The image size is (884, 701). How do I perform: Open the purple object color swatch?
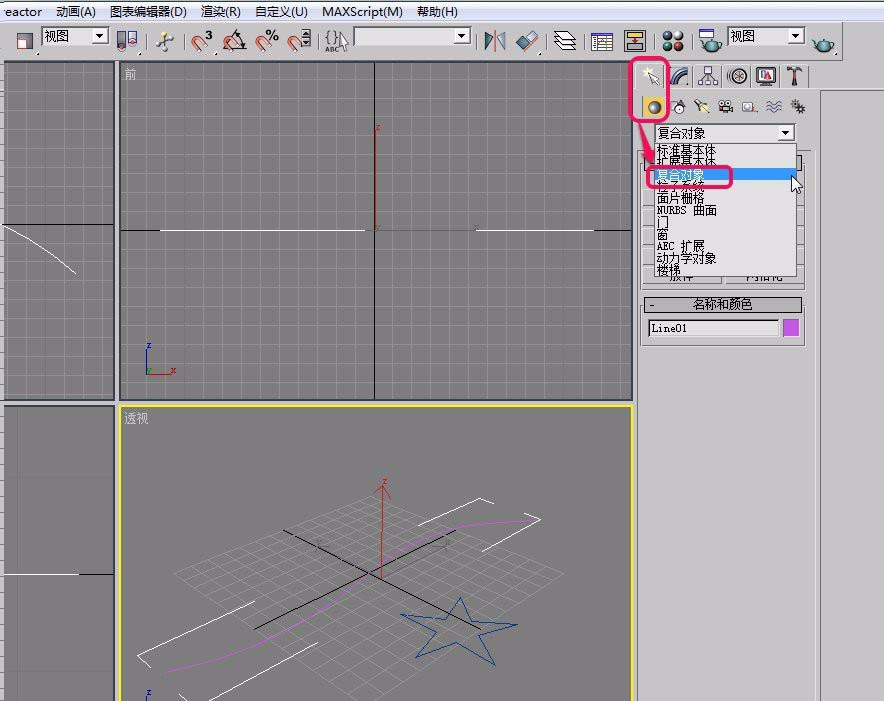tap(791, 328)
